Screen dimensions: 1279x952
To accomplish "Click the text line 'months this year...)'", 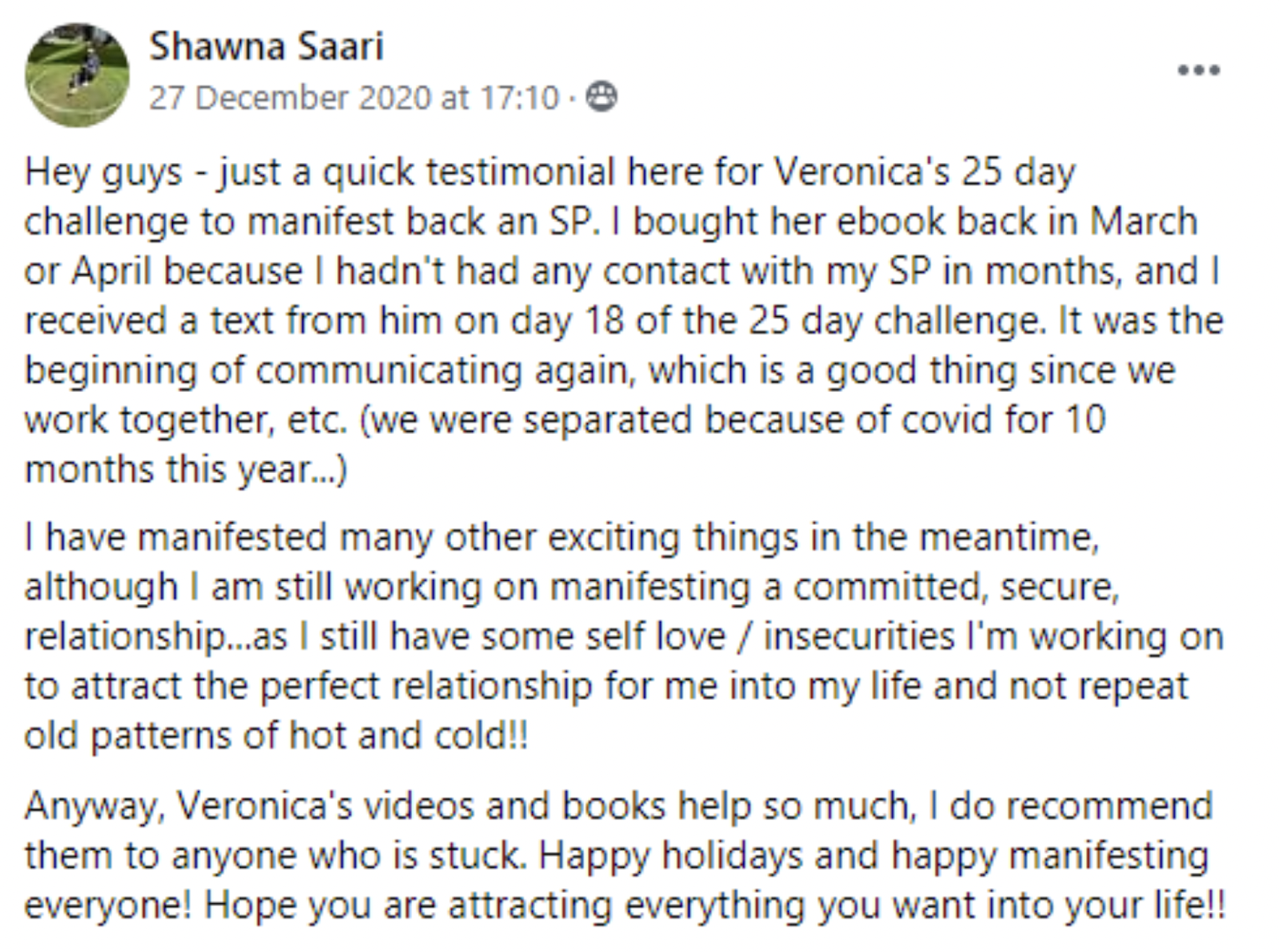I will [186, 470].
